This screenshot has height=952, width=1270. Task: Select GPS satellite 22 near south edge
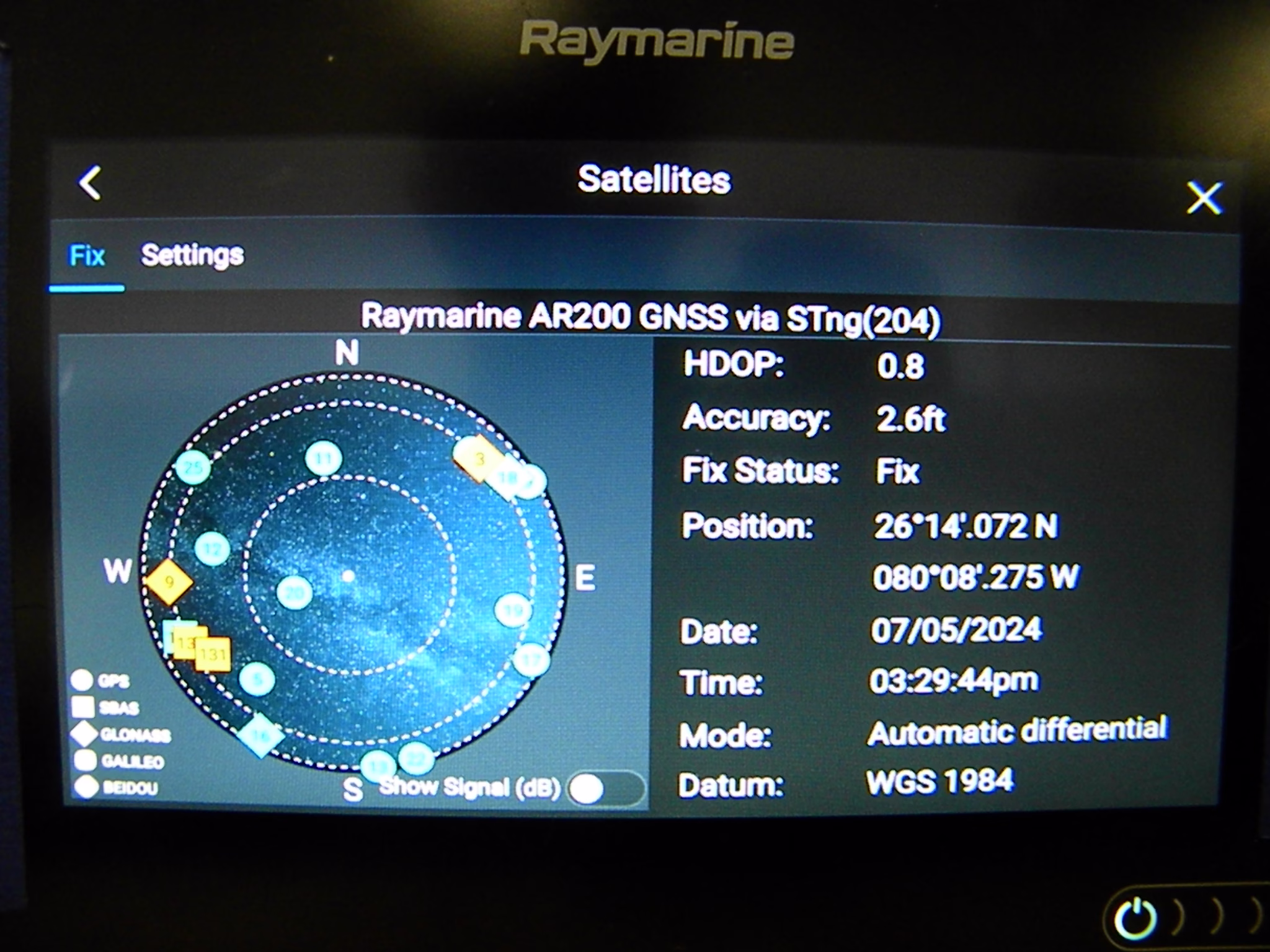click(x=416, y=758)
